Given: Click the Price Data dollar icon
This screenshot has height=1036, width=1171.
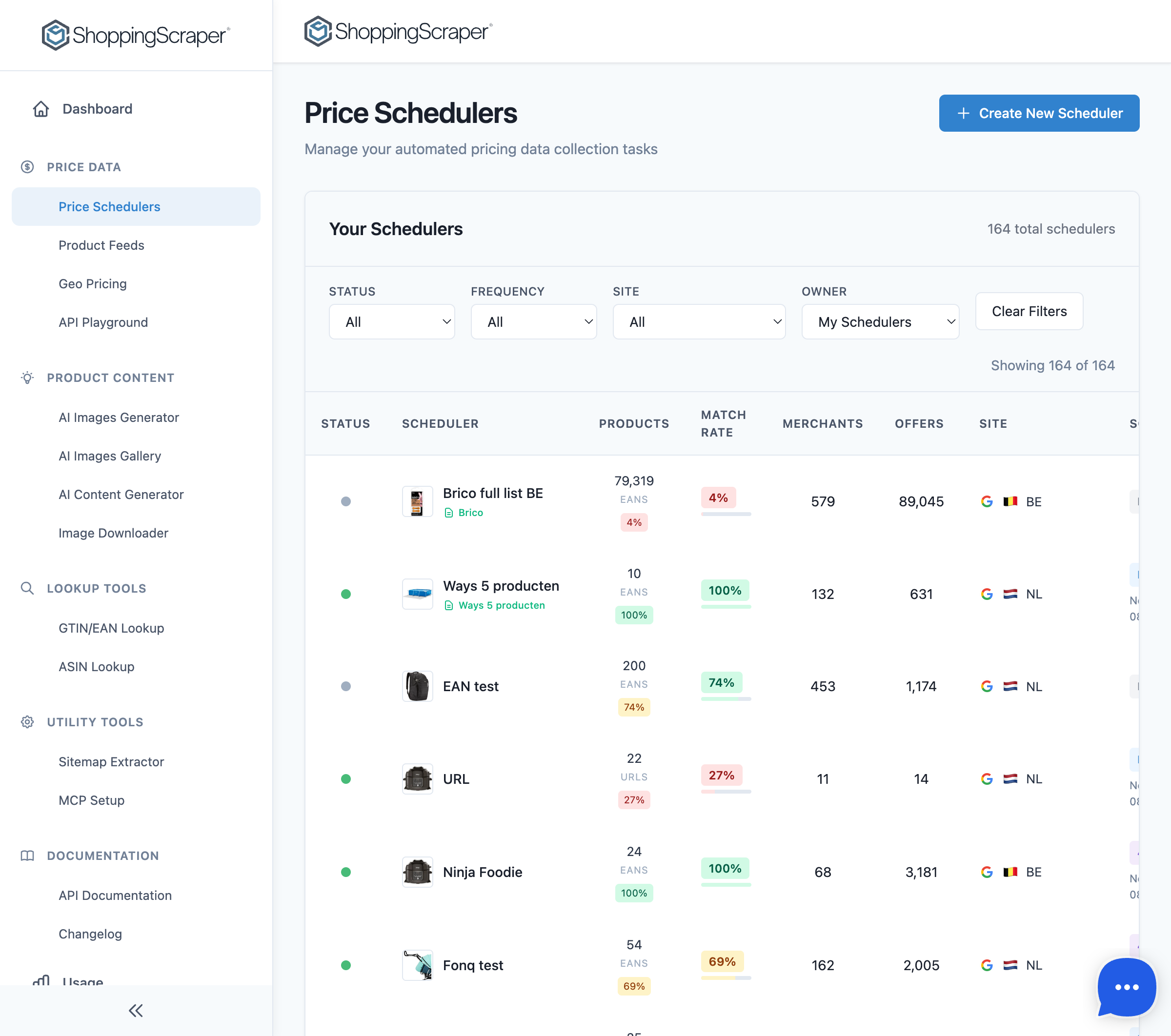Looking at the screenshot, I should (x=27, y=167).
